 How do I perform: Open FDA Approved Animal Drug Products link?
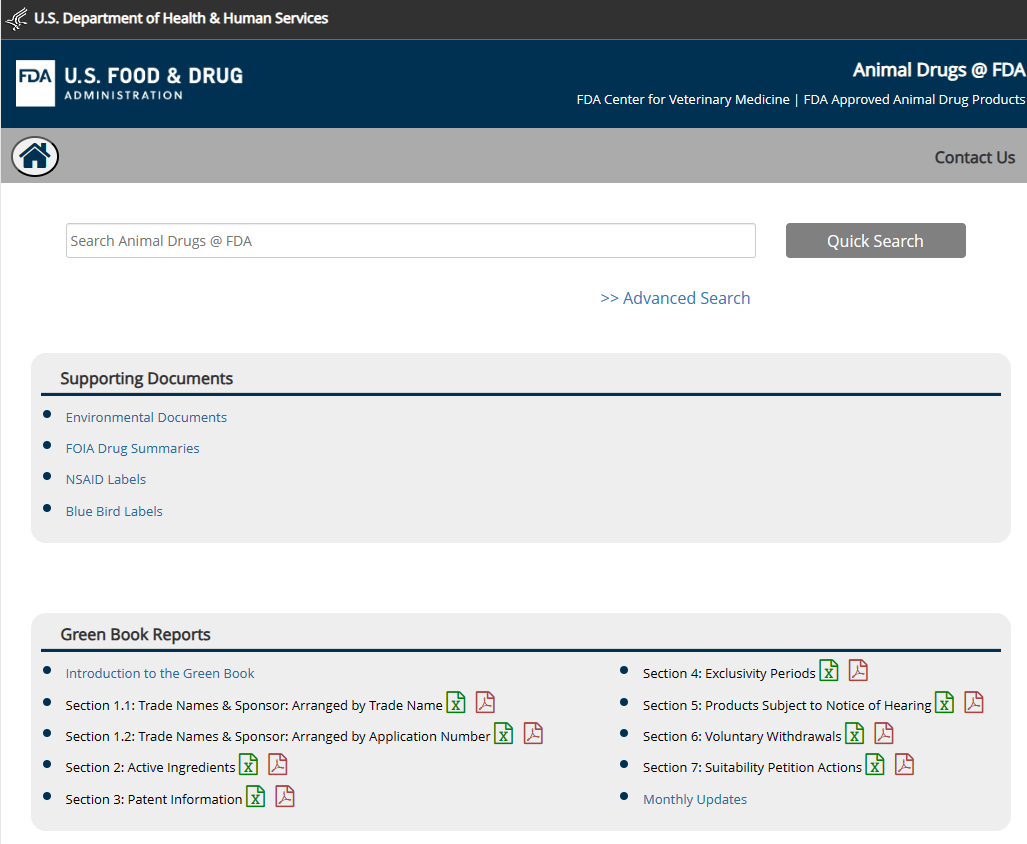click(x=914, y=100)
